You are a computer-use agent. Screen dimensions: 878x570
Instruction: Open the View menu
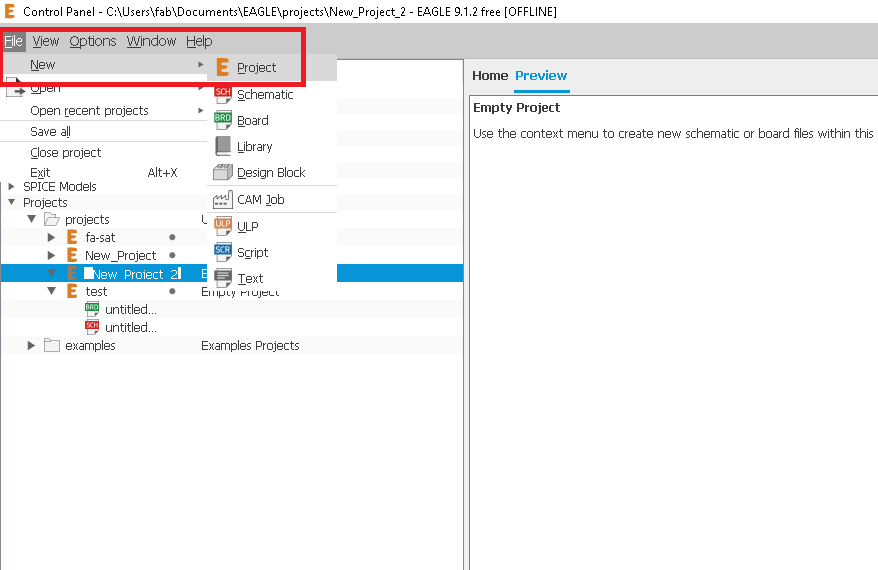45,41
